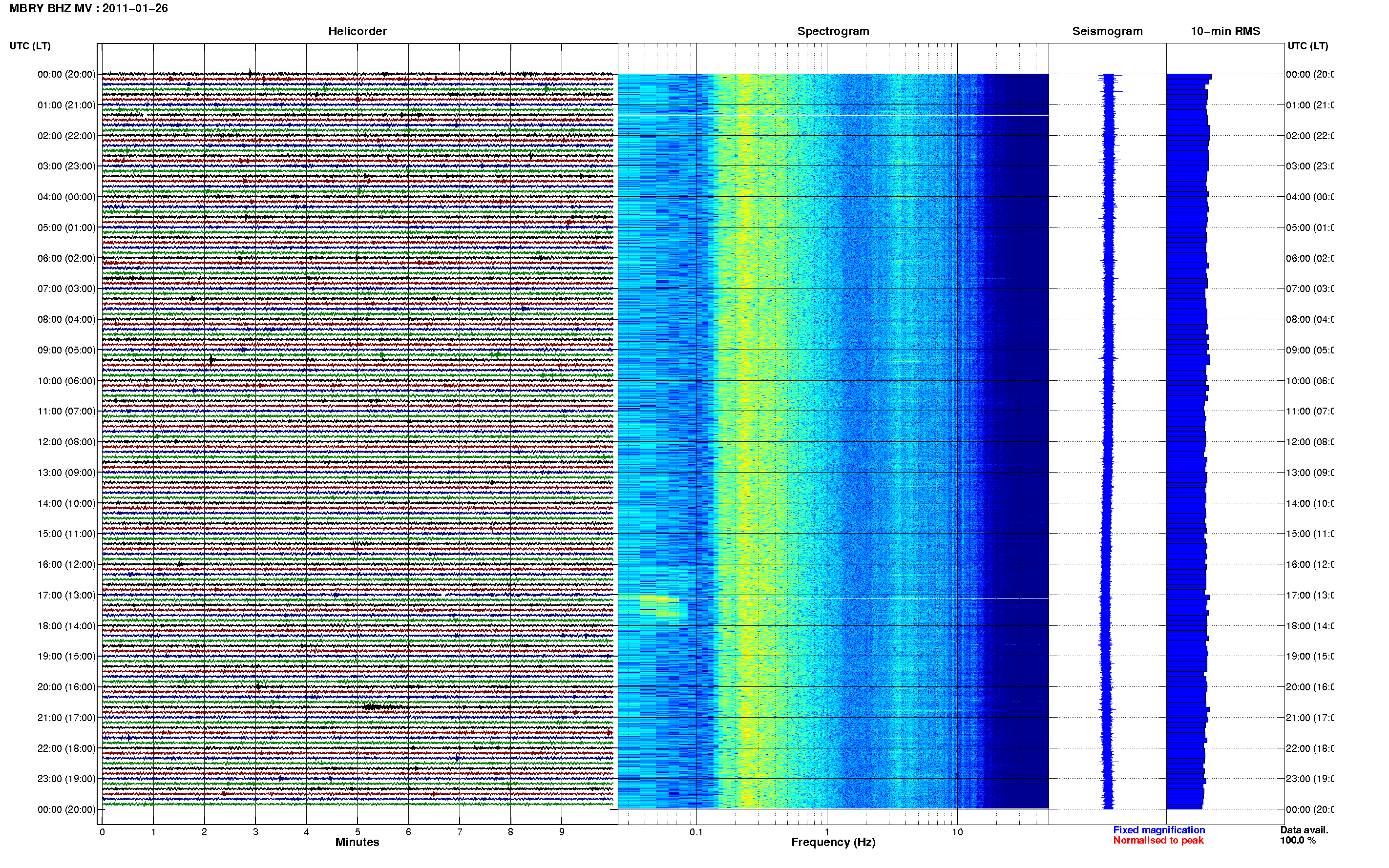The height and width of the screenshot is (868, 1389).
Task: Click the 10 Hz frequency tick label
Action: 957,832
